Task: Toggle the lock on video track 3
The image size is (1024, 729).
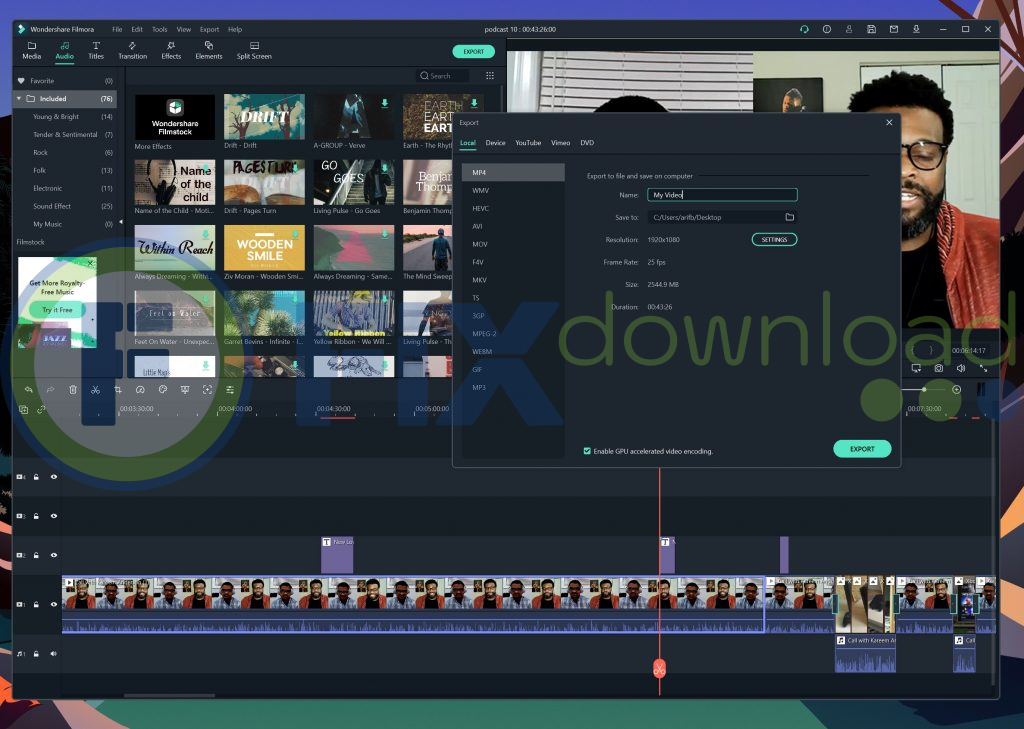Action: pos(36,516)
